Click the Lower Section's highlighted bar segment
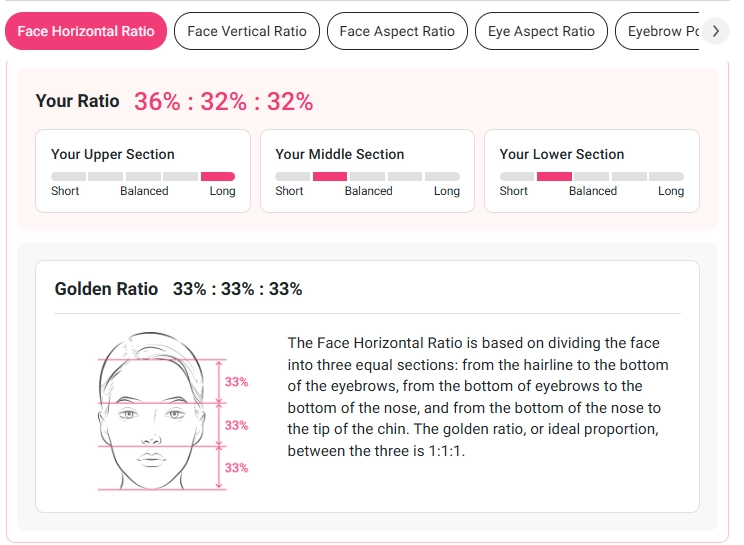 [554, 176]
